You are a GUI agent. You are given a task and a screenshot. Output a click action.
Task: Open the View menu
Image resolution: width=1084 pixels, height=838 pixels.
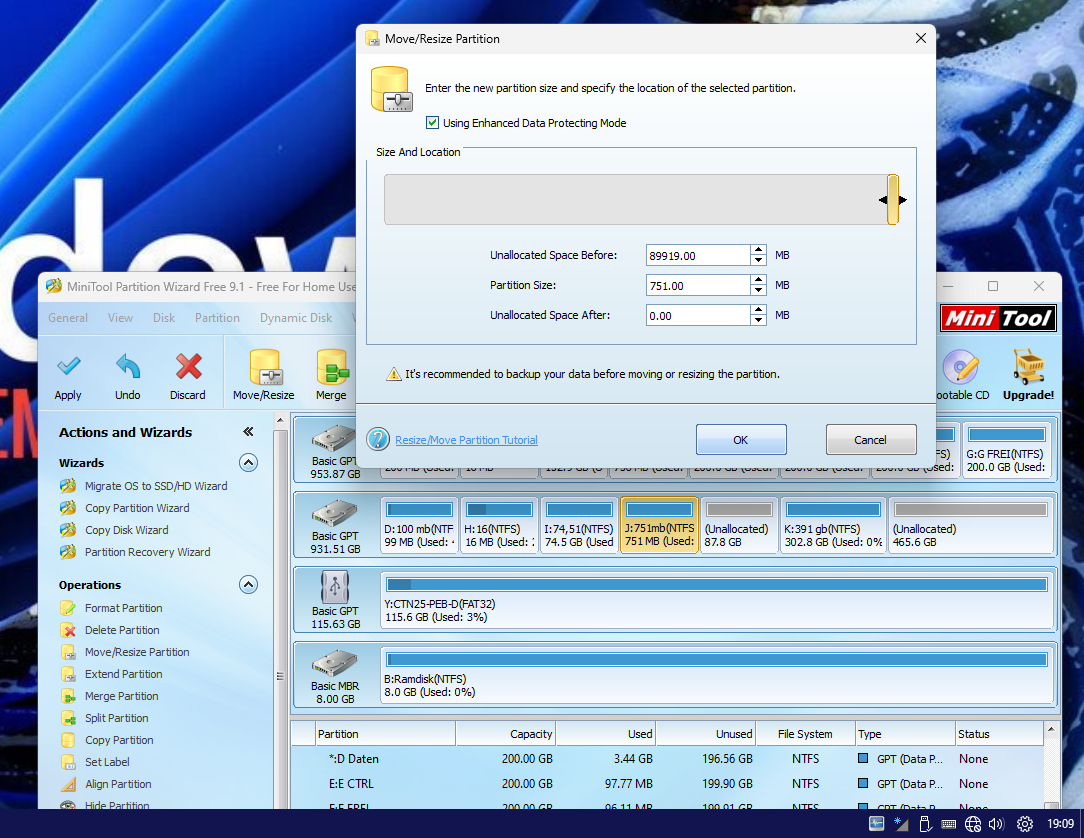(120, 318)
